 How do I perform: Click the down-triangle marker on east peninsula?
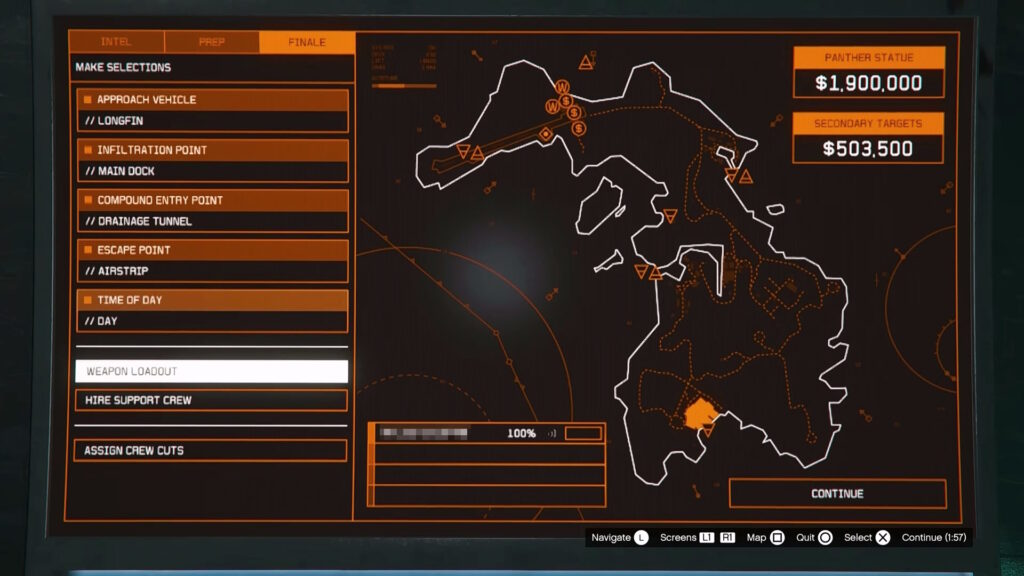[731, 174]
